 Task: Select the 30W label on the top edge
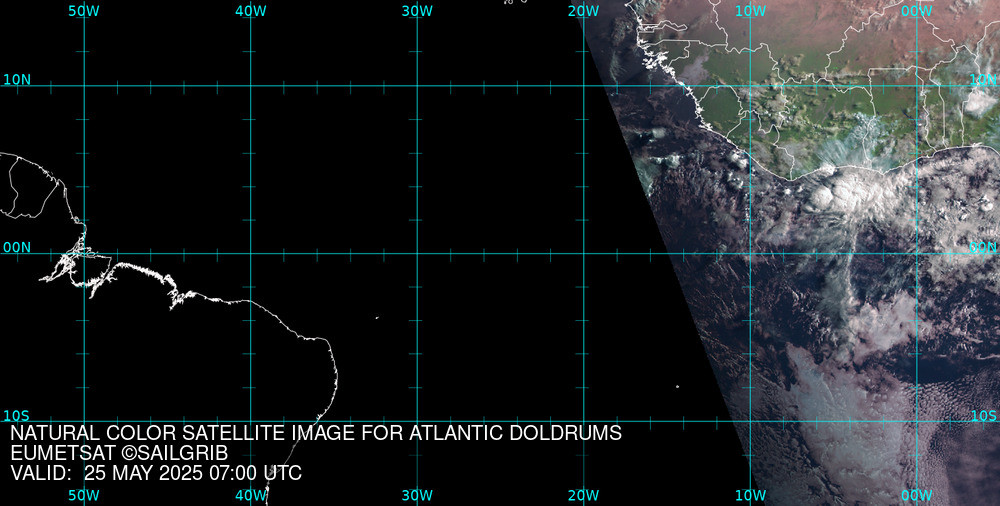tap(418, 11)
